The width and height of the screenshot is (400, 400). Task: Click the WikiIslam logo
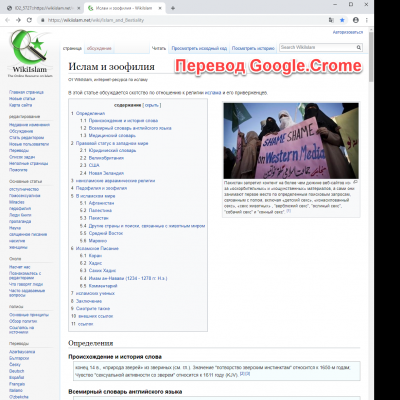30,53
